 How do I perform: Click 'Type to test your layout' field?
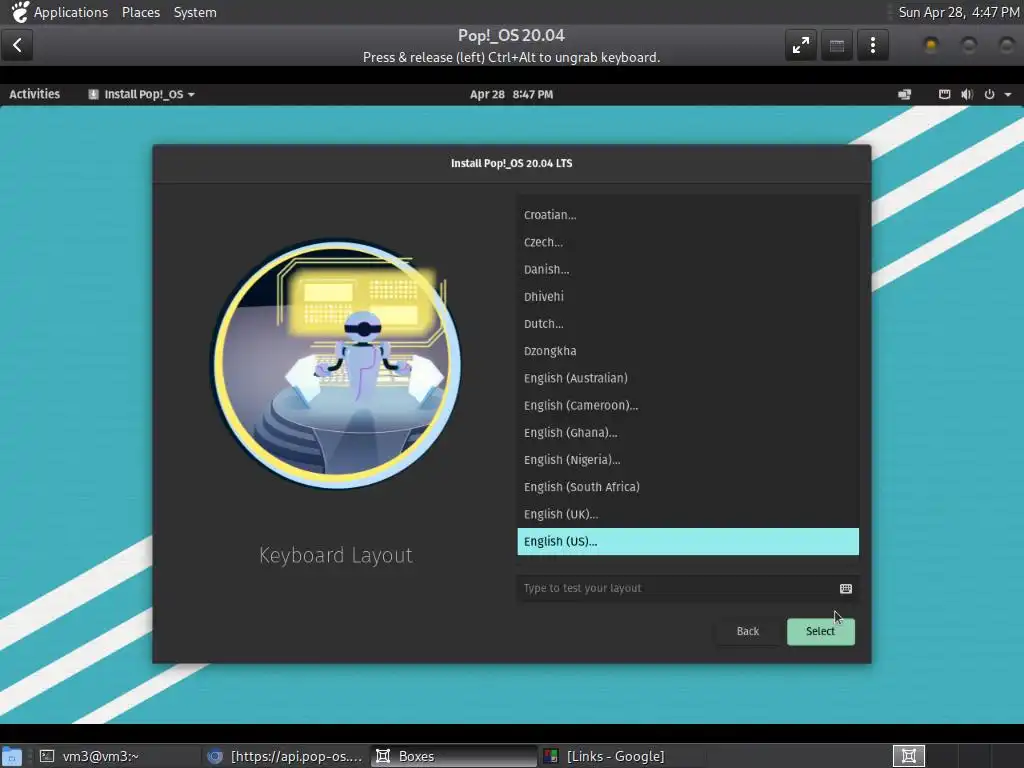[x=688, y=588]
